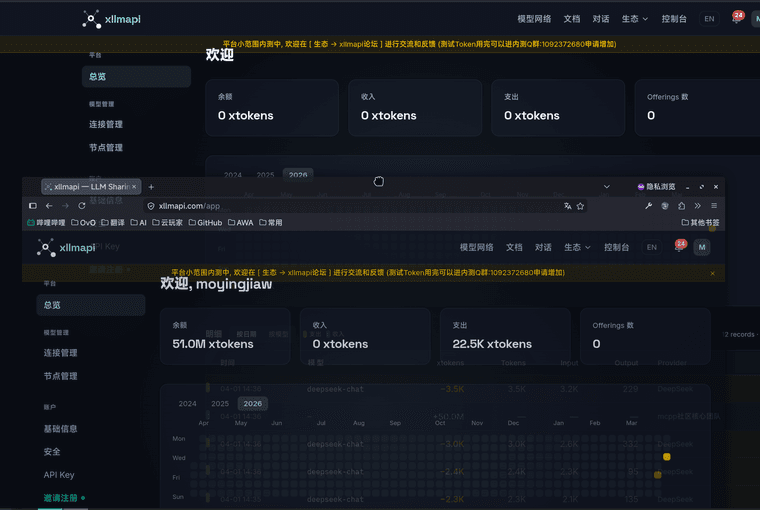Select the 2026 year tab in the front browser
Viewport: 760px width, 510px height.
(253, 403)
